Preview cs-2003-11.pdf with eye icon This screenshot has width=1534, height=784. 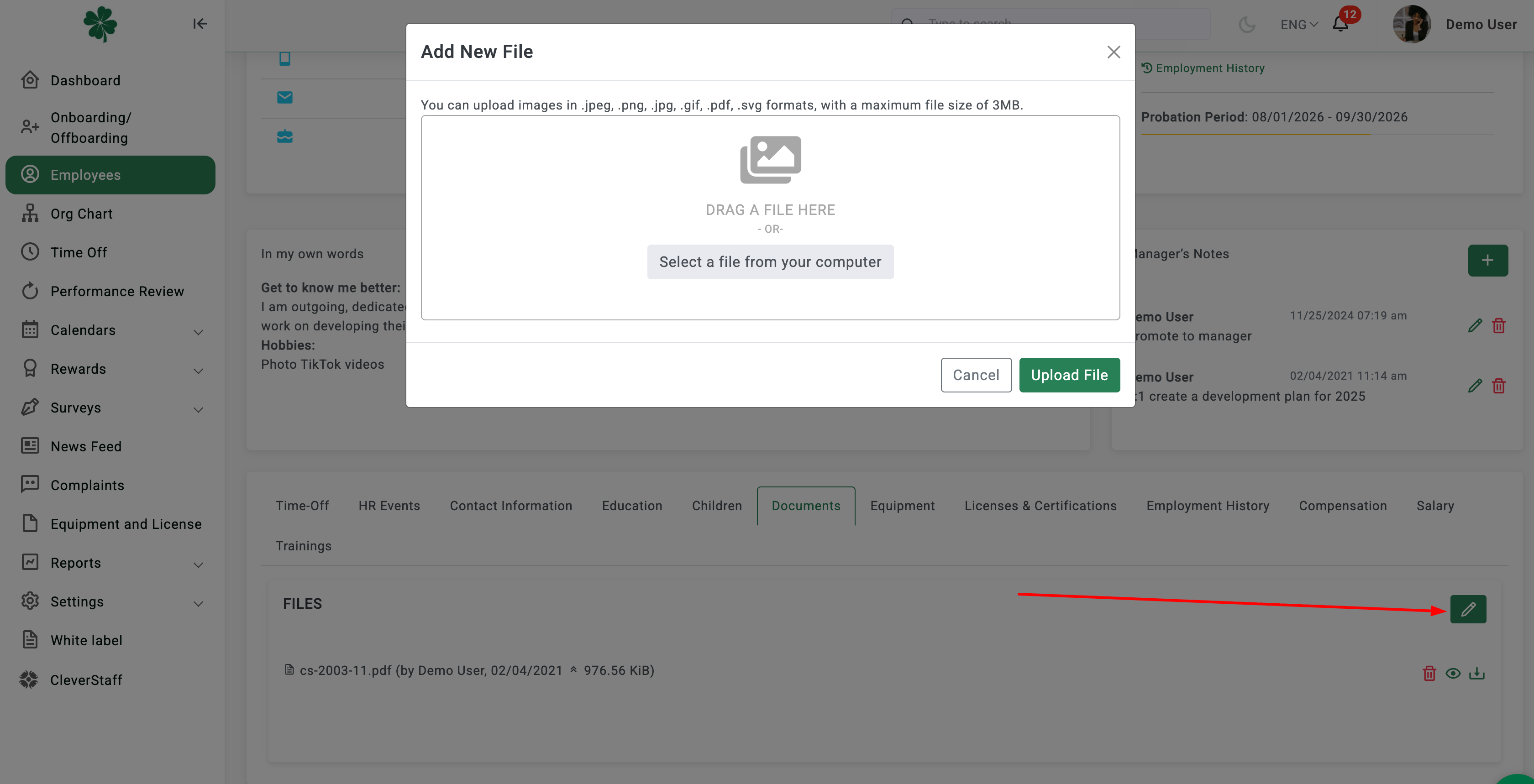tap(1453, 673)
